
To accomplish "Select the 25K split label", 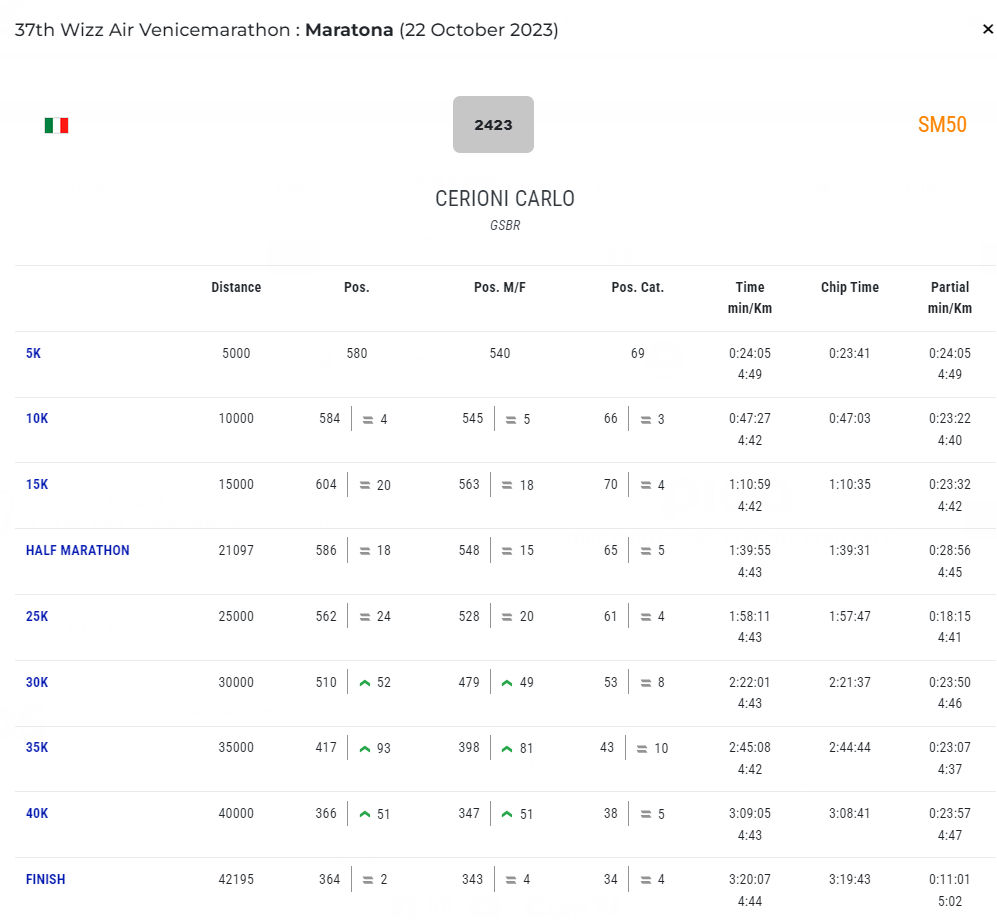I will (37, 617).
